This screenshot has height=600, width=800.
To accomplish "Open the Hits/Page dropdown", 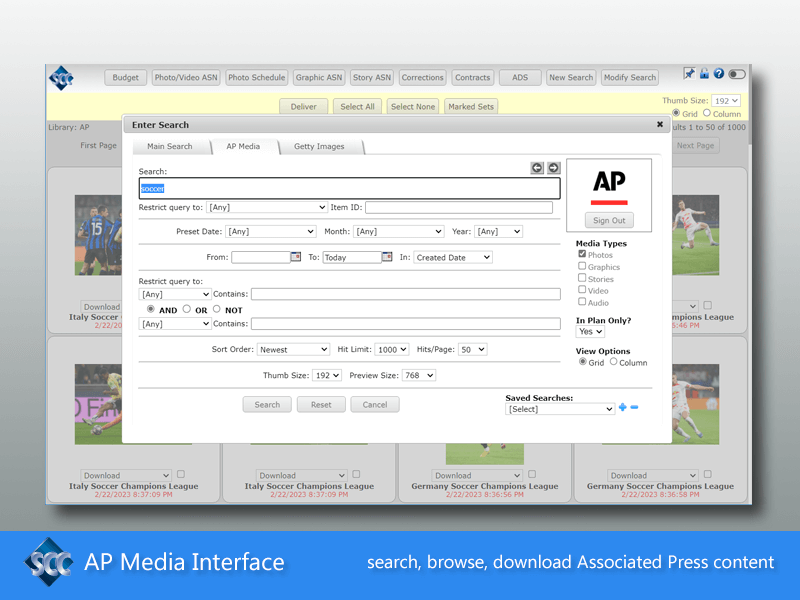I will tap(473, 349).
